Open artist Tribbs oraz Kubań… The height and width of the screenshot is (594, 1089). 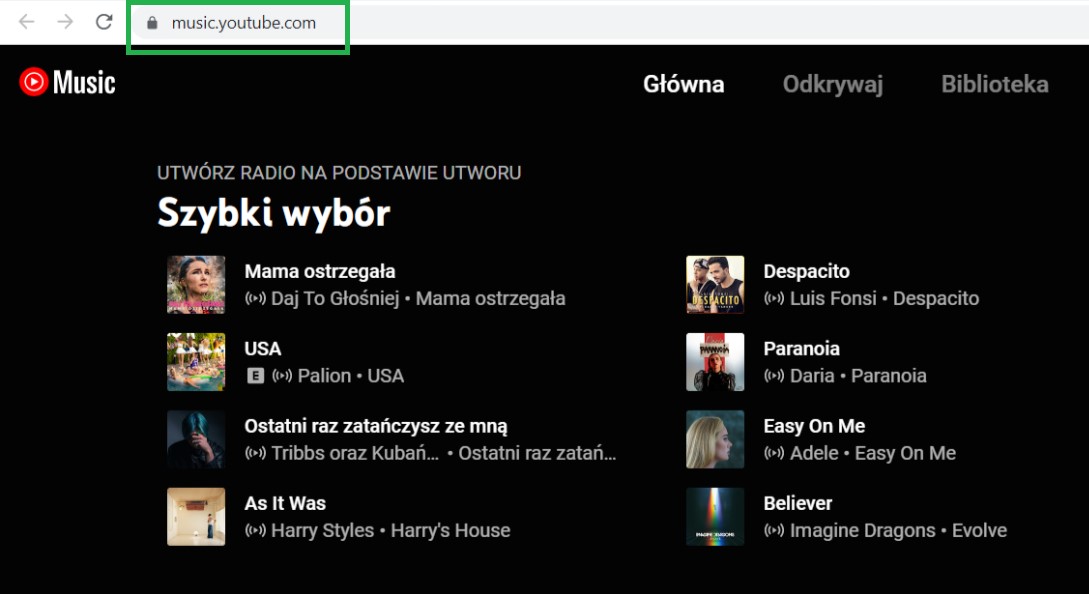355,453
